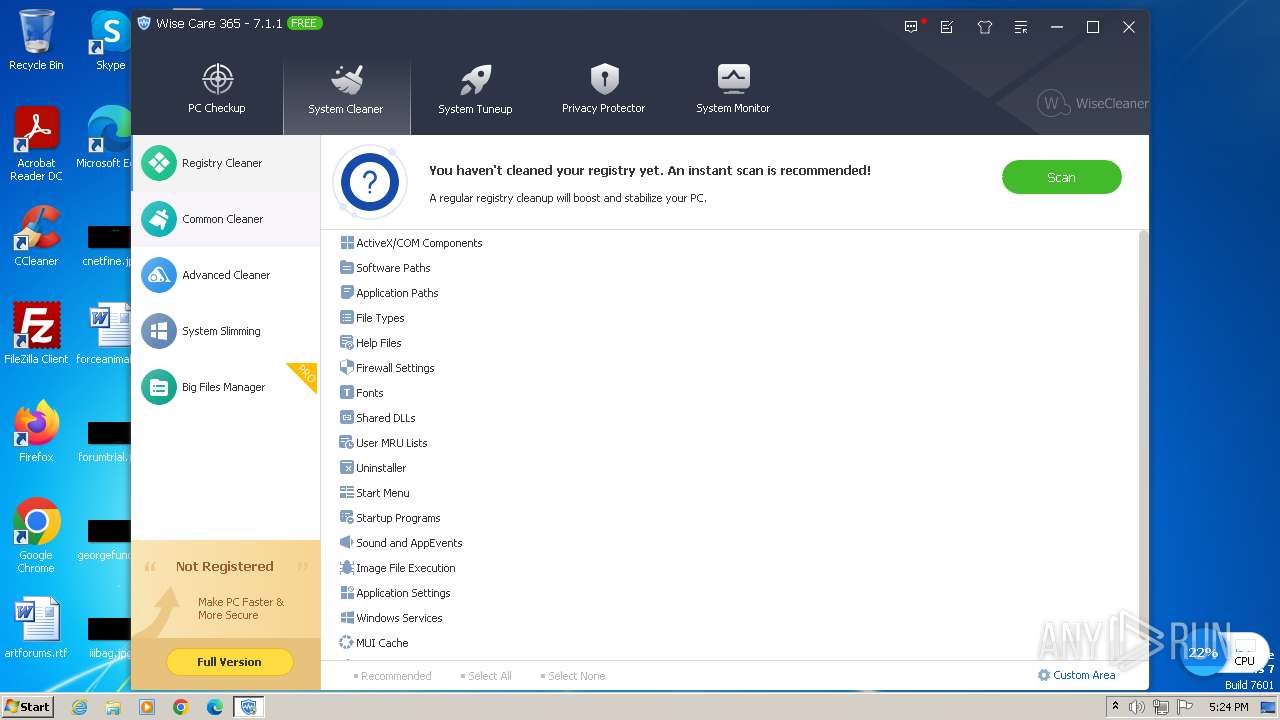Click the Application Paths icon
The image size is (1280, 720).
[x=347, y=293]
